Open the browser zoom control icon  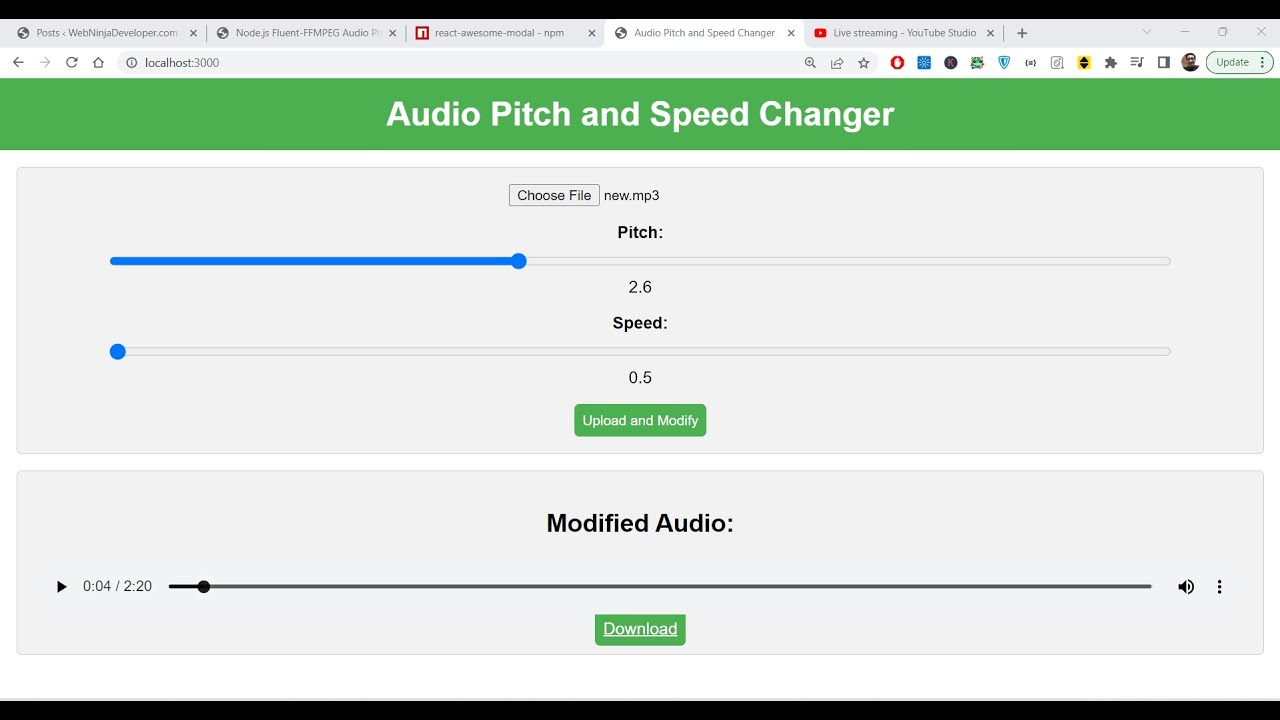[810, 63]
